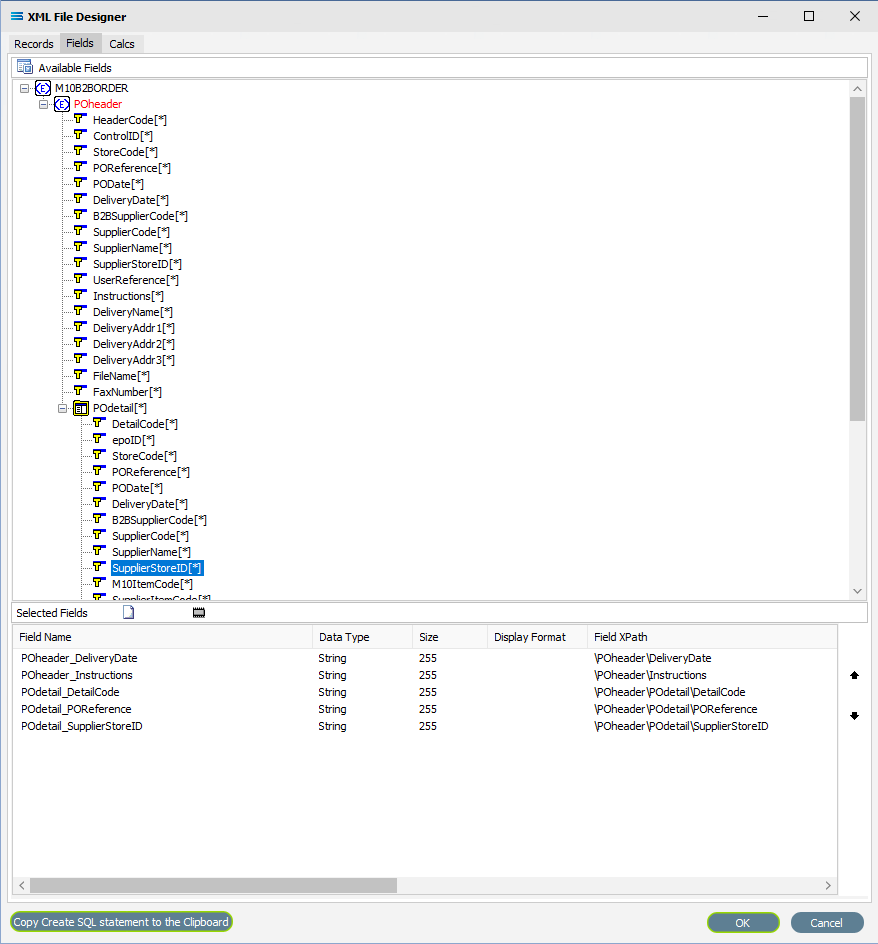Click the black film-strip icon beside Selected Fields

click(x=199, y=613)
